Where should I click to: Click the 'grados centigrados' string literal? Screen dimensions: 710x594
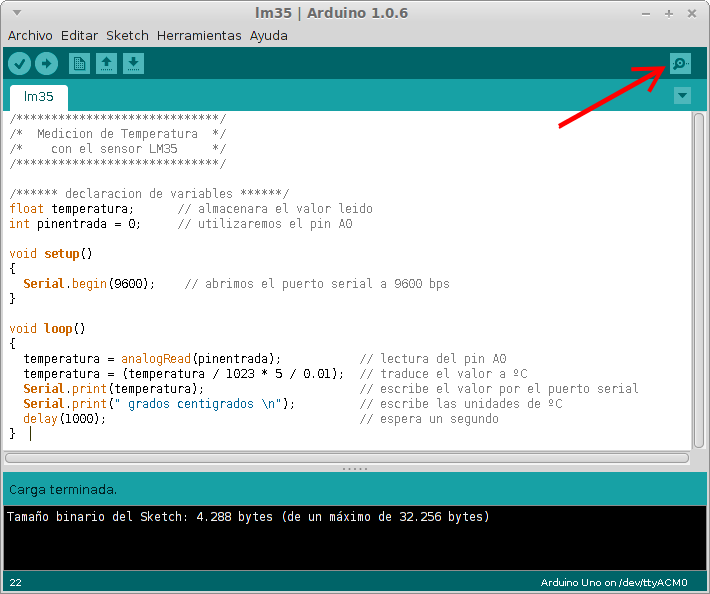[x=198, y=404]
